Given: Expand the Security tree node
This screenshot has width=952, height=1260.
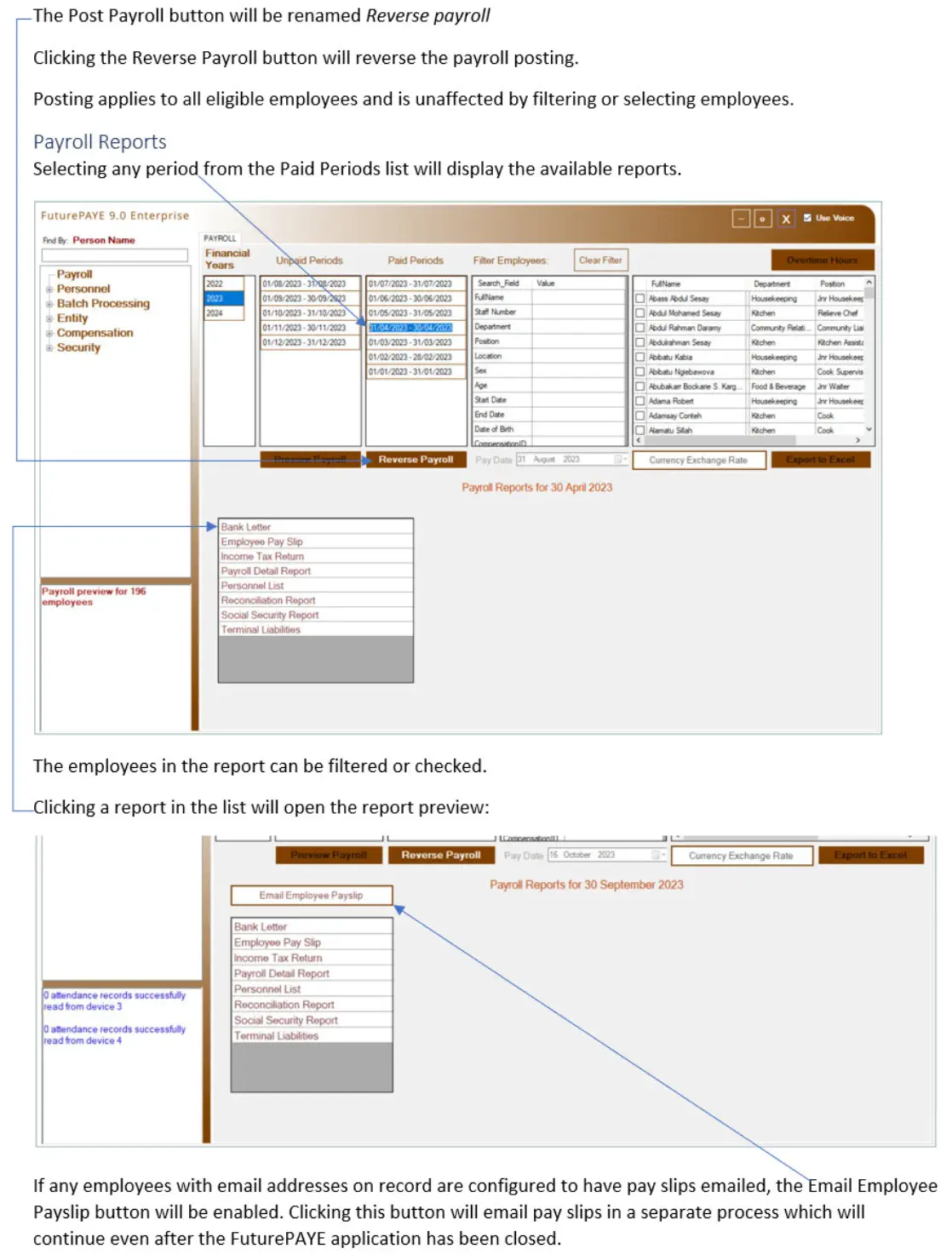Looking at the screenshot, I should (x=49, y=347).
